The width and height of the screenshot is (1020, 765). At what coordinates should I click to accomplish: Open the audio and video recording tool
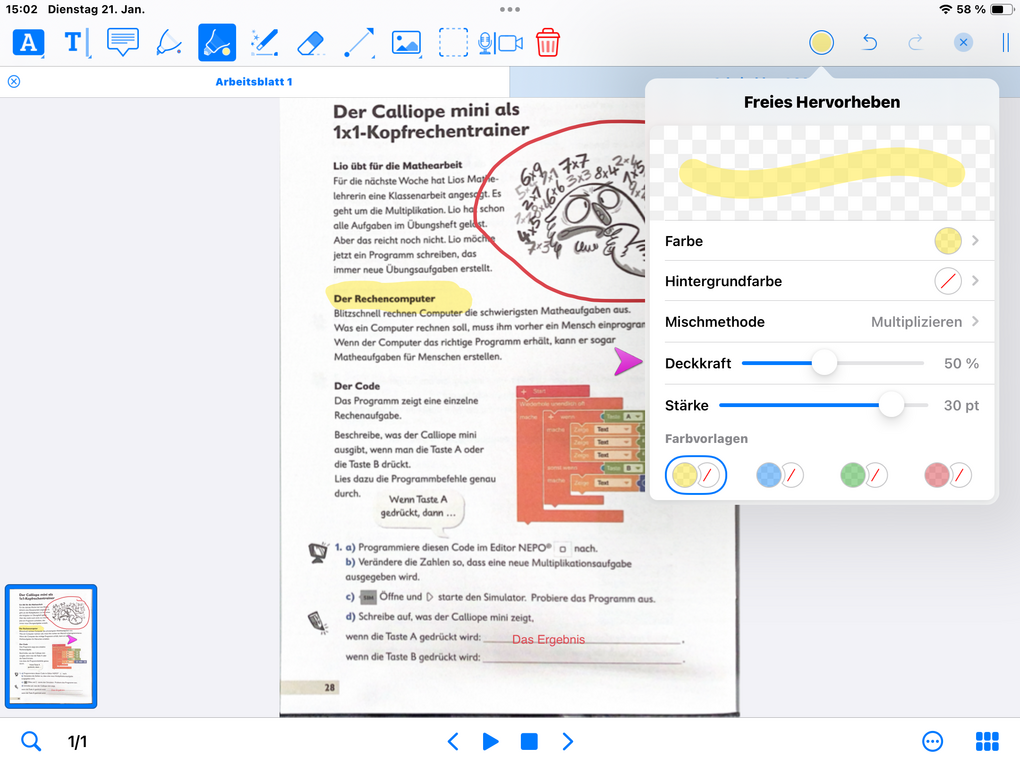(x=500, y=43)
